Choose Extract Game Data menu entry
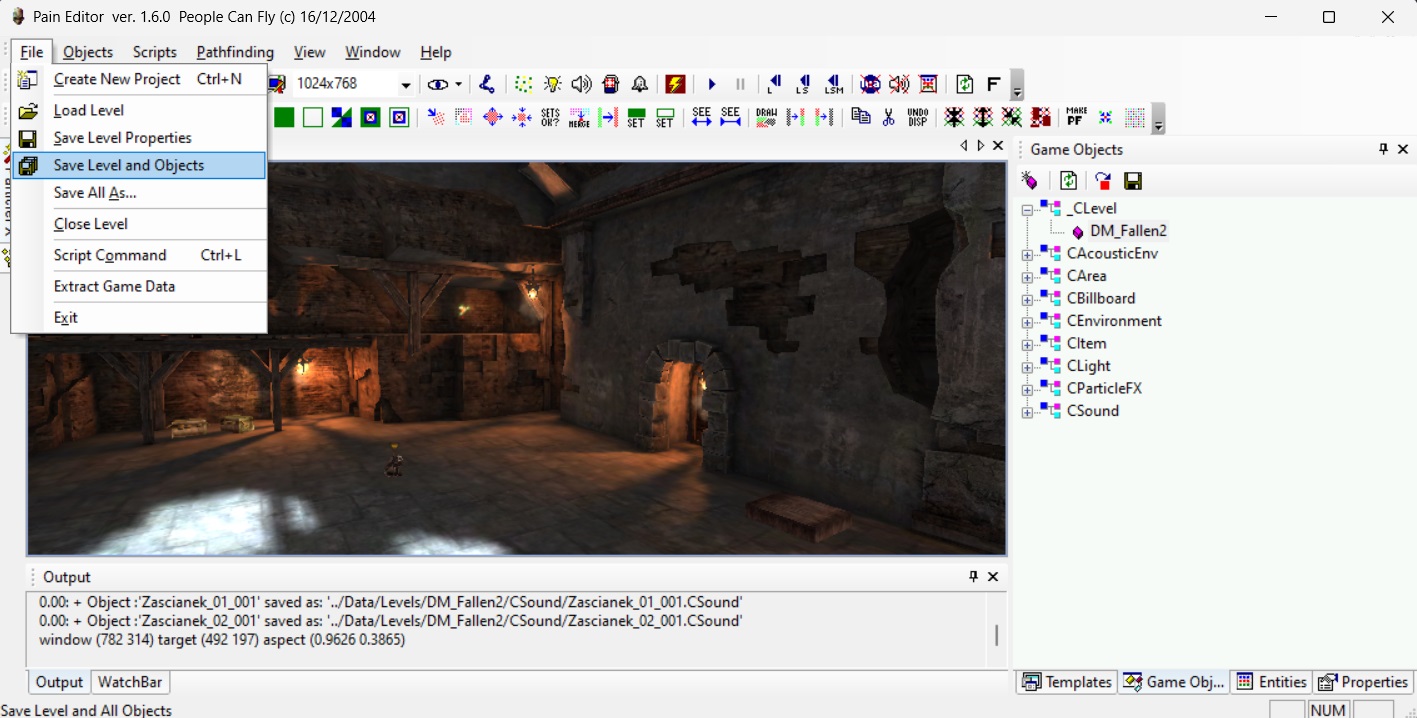This screenshot has width=1417, height=718. tap(139, 286)
